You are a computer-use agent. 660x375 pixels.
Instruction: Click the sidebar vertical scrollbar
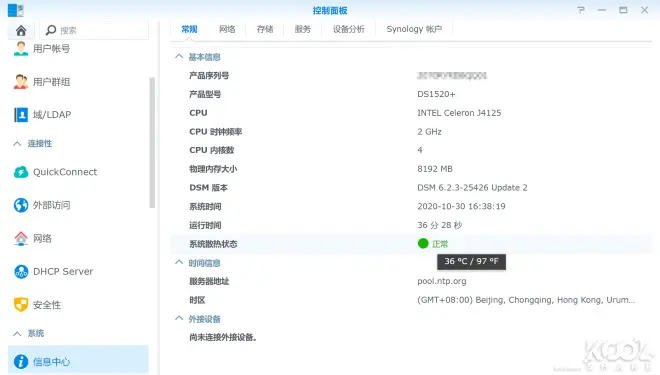click(152, 142)
